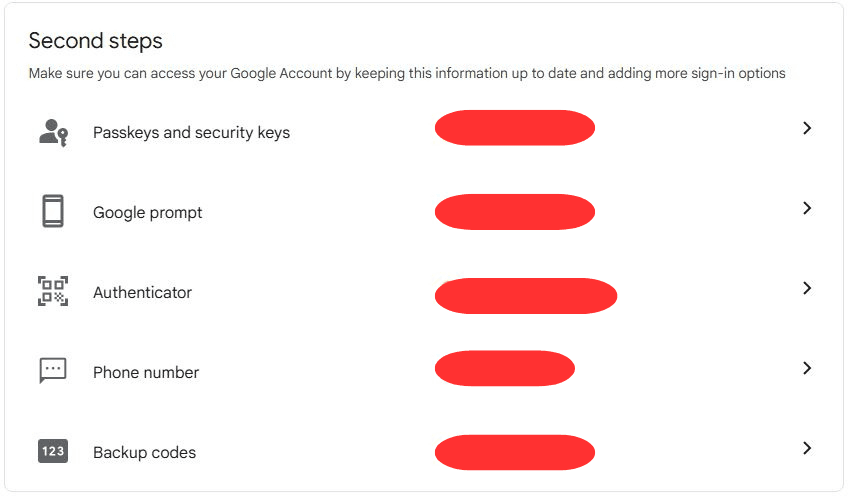Open Phone number using its right arrow
The width and height of the screenshot is (848, 496).
coord(807,369)
